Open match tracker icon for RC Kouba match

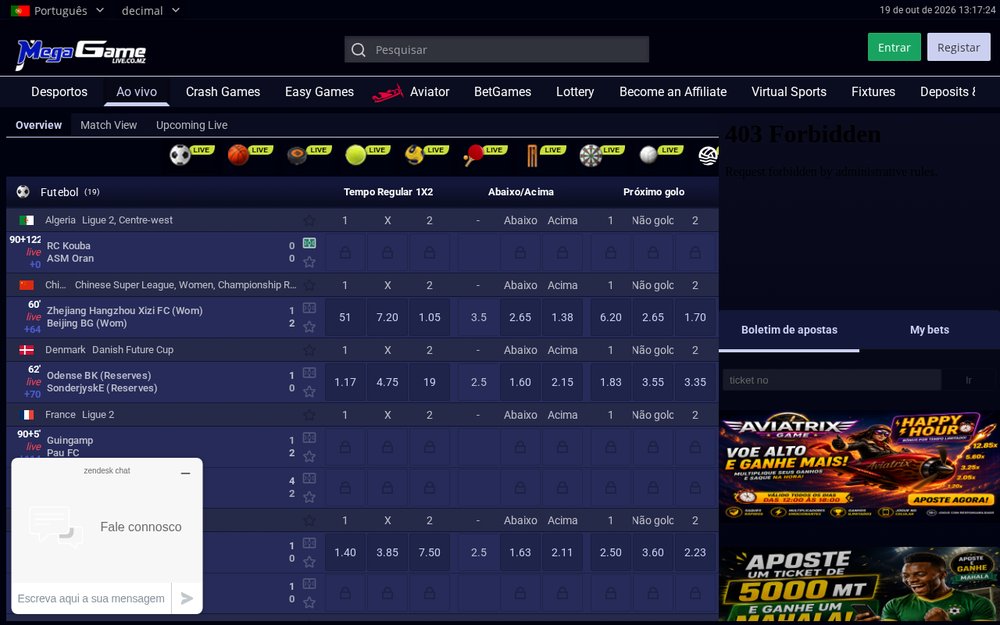click(x=309, y=243)
